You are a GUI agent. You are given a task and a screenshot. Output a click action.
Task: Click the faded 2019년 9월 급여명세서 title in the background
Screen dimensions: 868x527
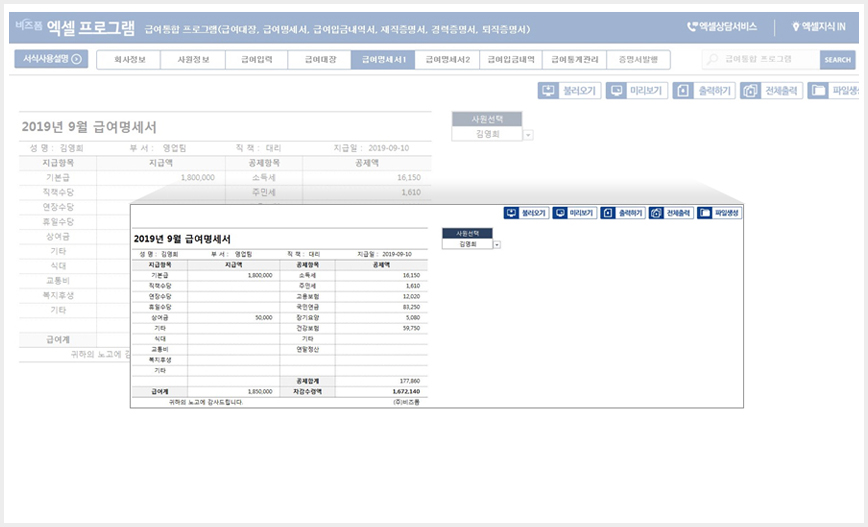[x=89, y=127]
